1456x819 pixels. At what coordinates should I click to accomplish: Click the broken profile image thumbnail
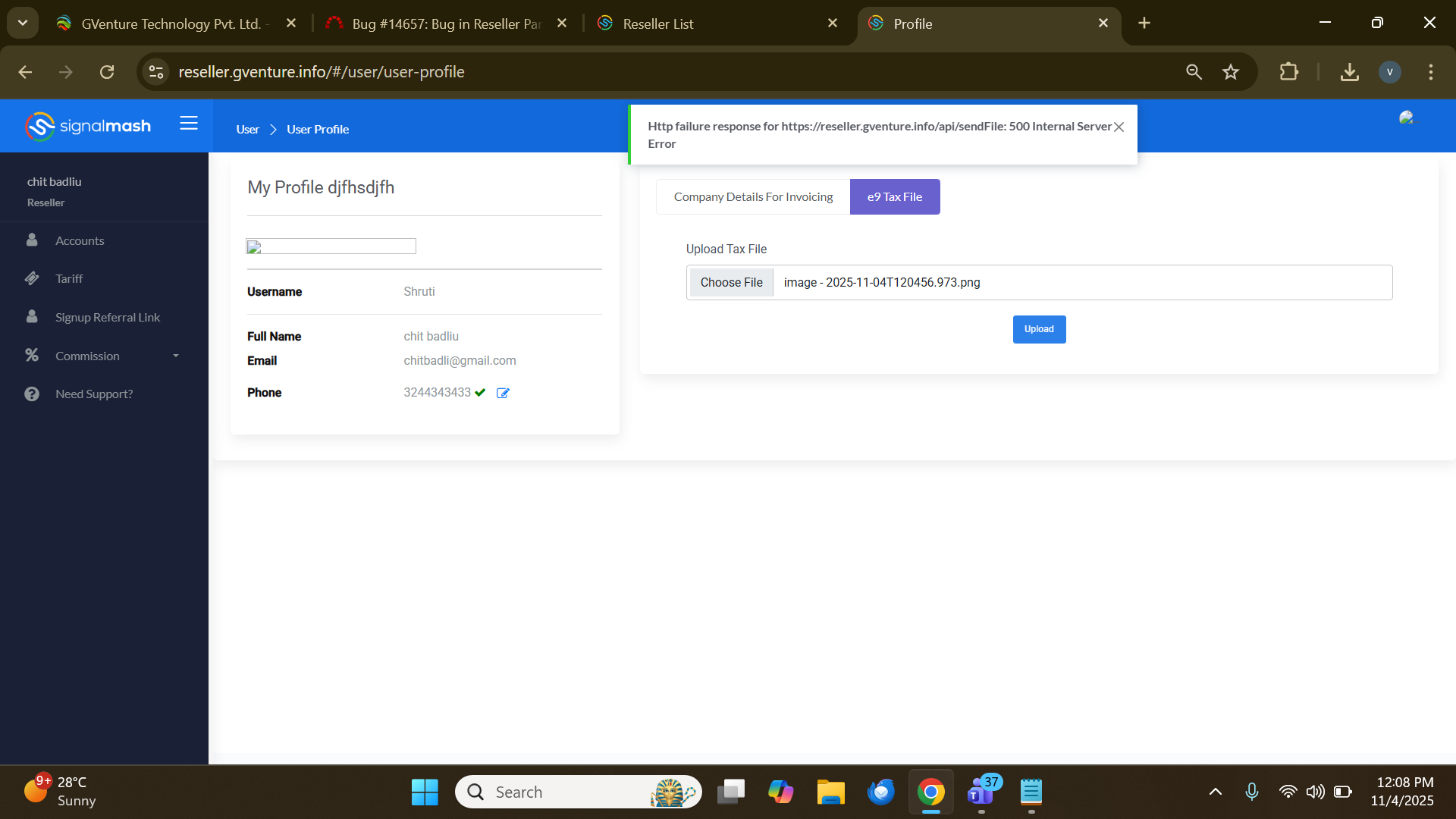coord(331,246)
